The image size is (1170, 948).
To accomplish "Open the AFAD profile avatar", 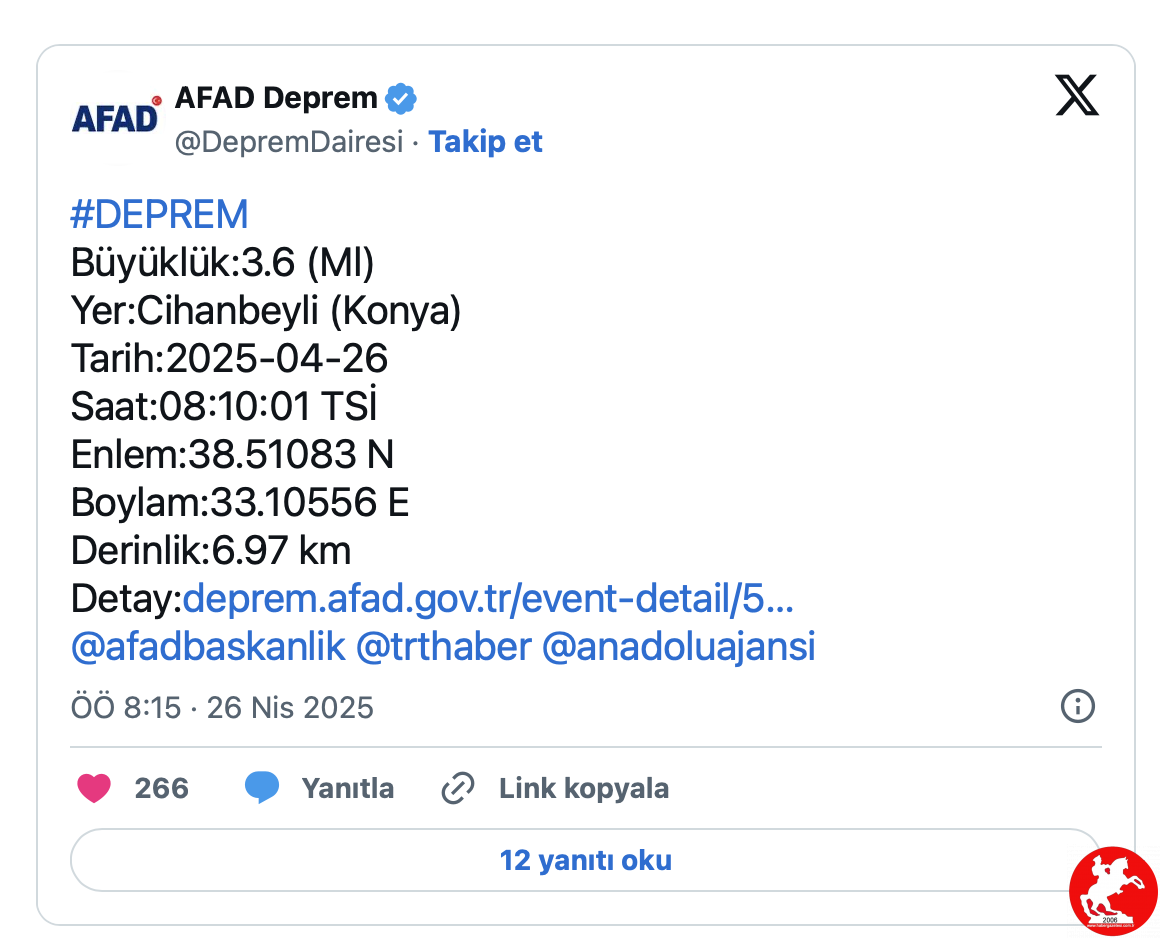I will [x=116, y=119].
